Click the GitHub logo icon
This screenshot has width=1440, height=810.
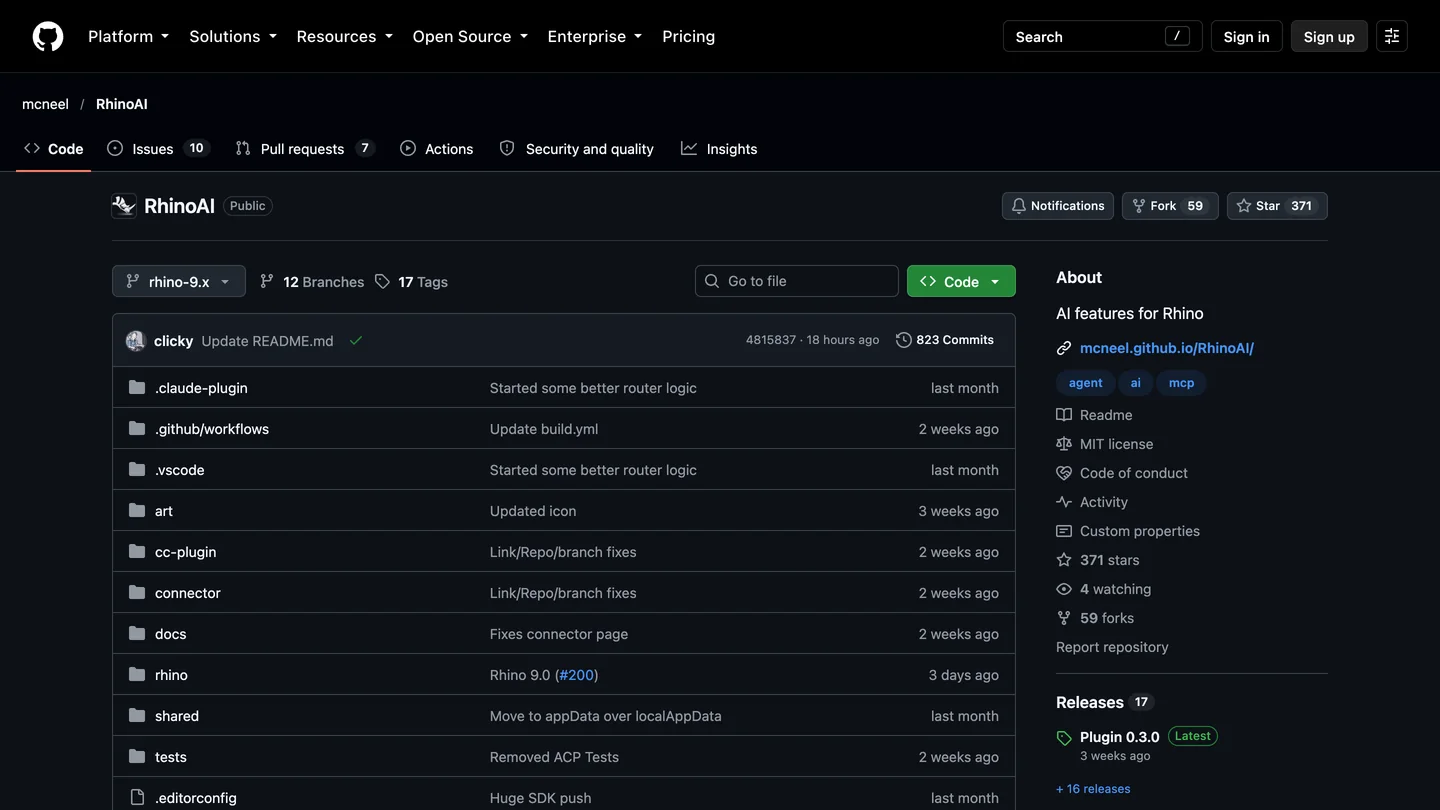coord(48,36)
